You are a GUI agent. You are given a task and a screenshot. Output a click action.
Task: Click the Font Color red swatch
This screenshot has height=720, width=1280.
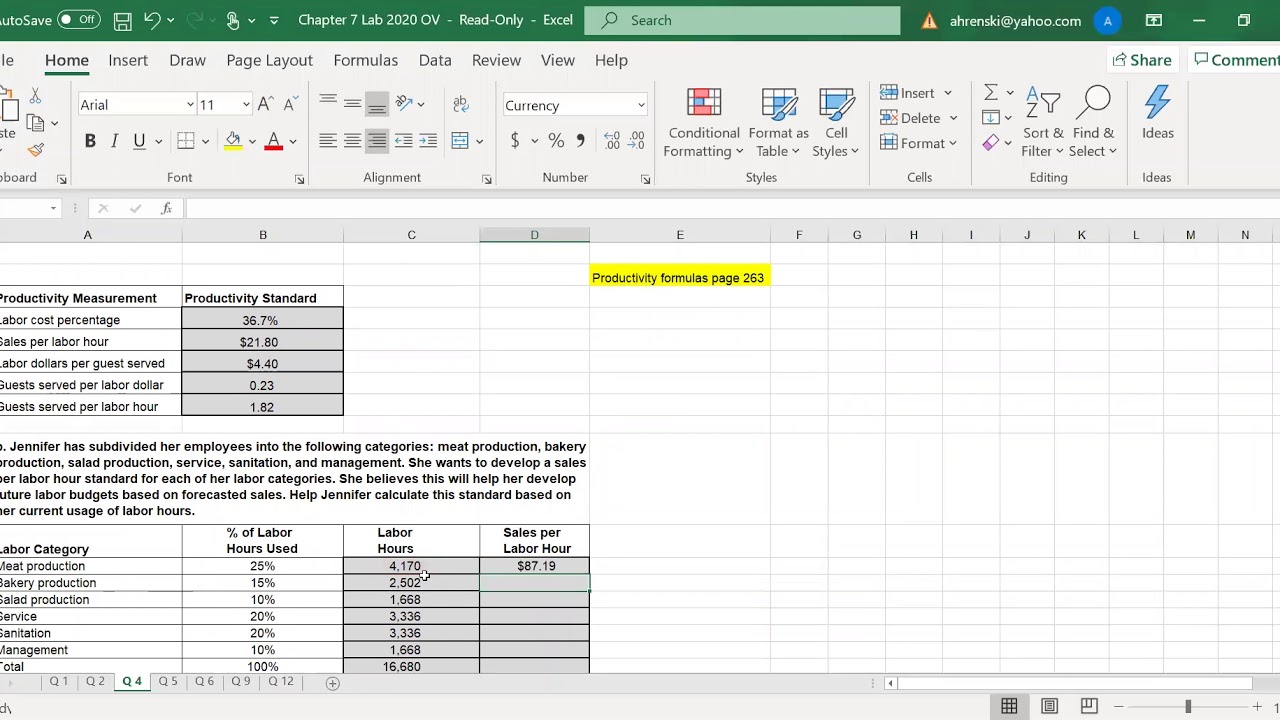tap(273, 141)
